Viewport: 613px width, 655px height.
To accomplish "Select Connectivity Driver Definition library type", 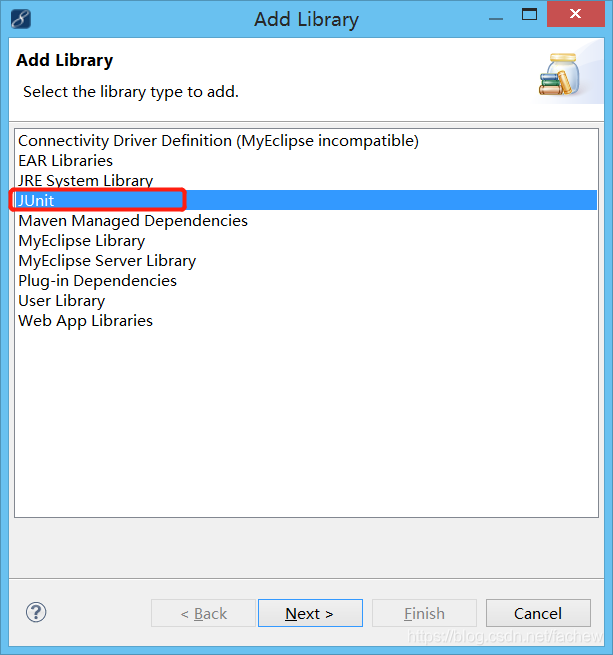I will point(305,141).
